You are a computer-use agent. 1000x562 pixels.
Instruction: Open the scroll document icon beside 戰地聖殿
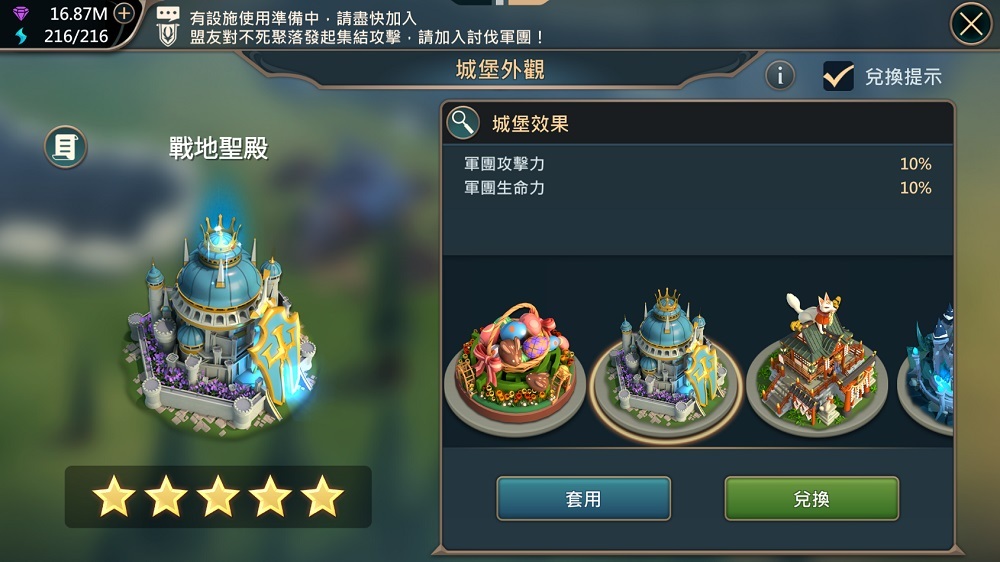(x=65, y=147)
